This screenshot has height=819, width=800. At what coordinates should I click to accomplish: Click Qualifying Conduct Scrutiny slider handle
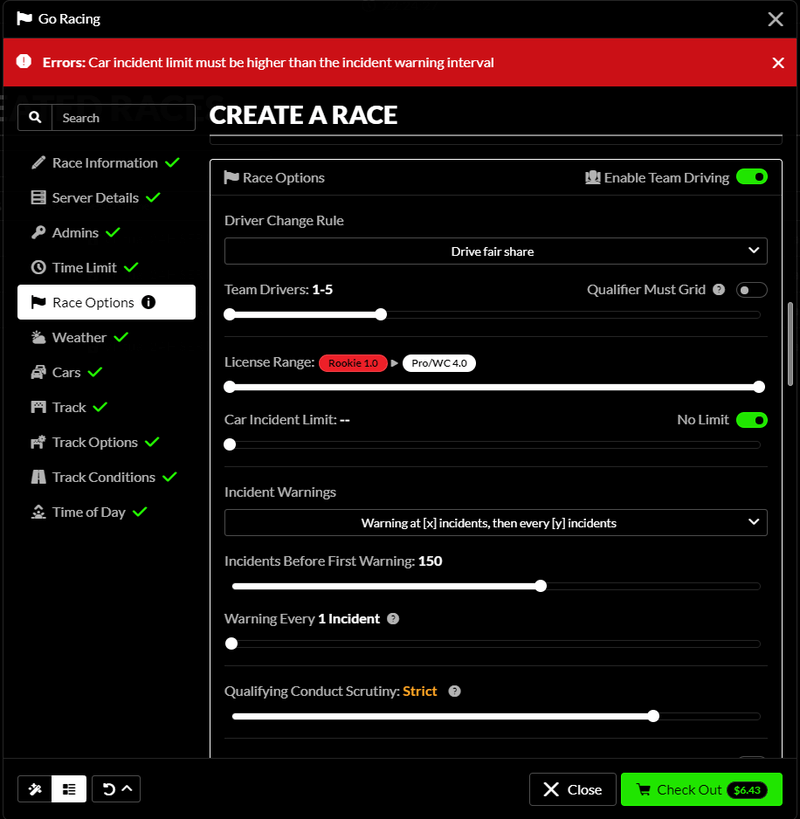pyautogui.click(x=653, y=716)
